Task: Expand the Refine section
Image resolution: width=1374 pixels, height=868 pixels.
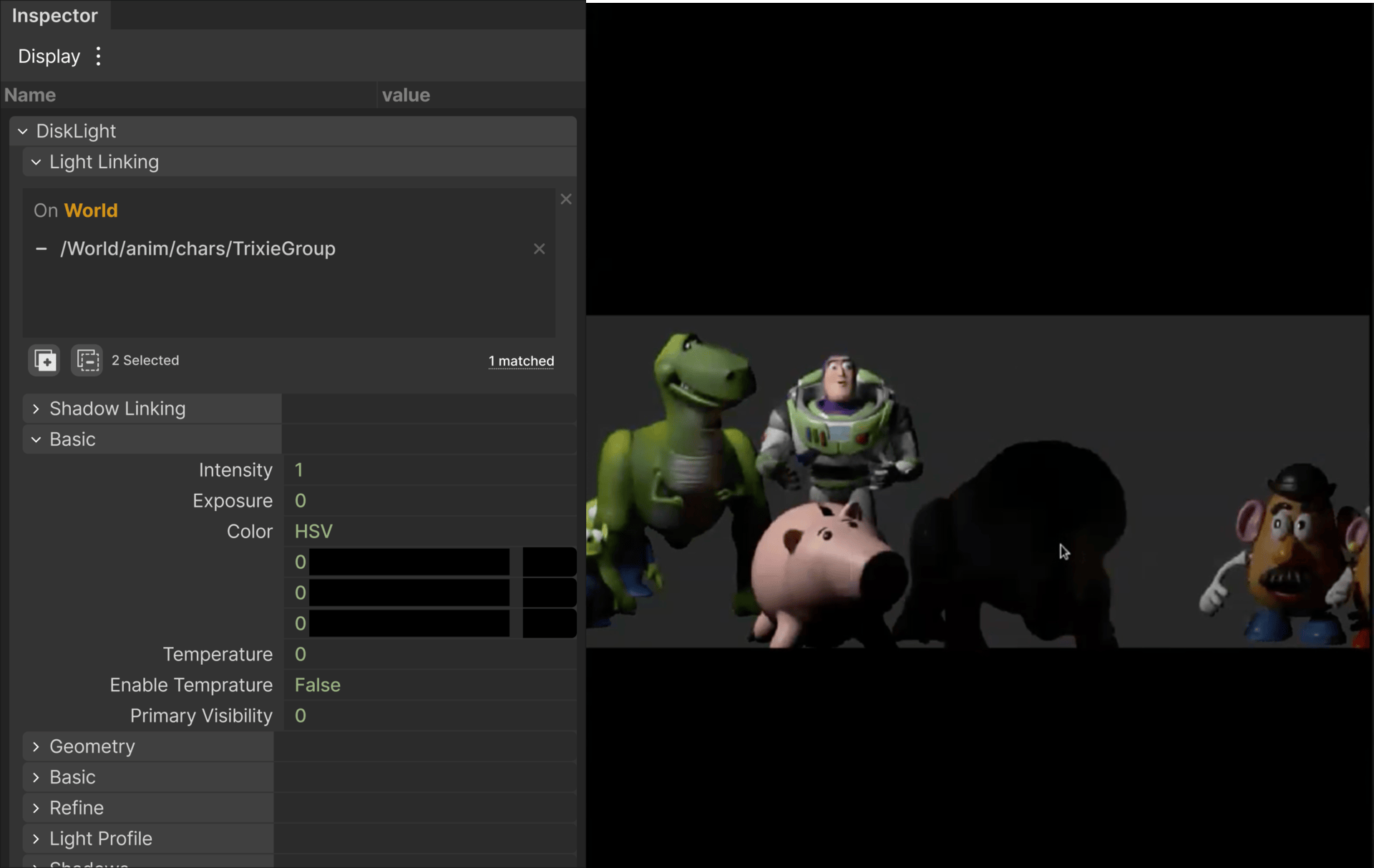Action: (36, 808)
